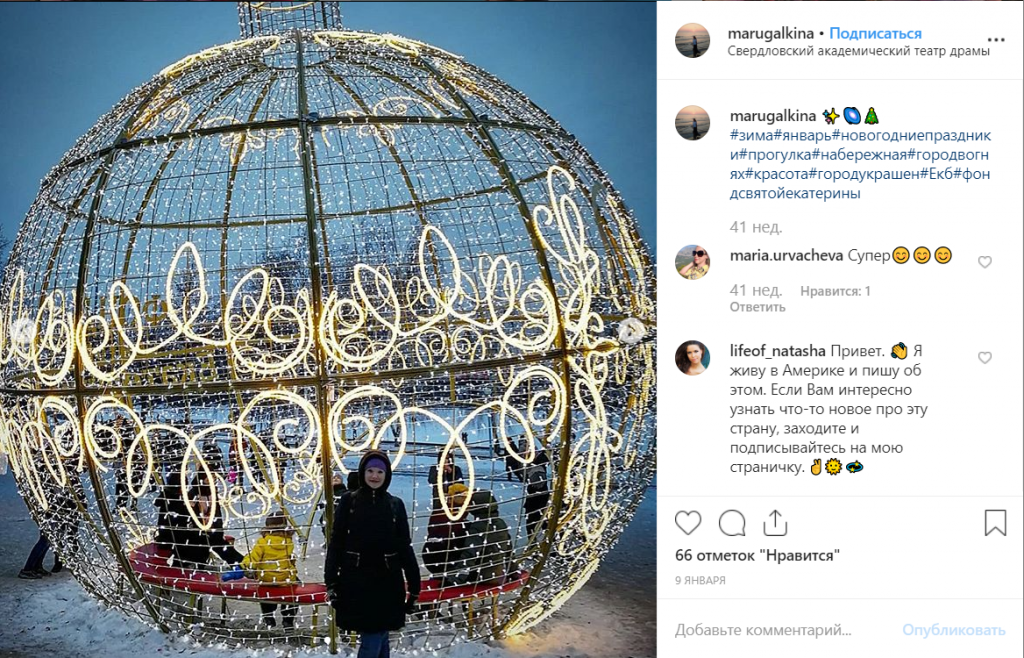The height and width of the screenshot is (658, 1024).
Task: Go to previous photo with left arrow
Action: (24, 331)
